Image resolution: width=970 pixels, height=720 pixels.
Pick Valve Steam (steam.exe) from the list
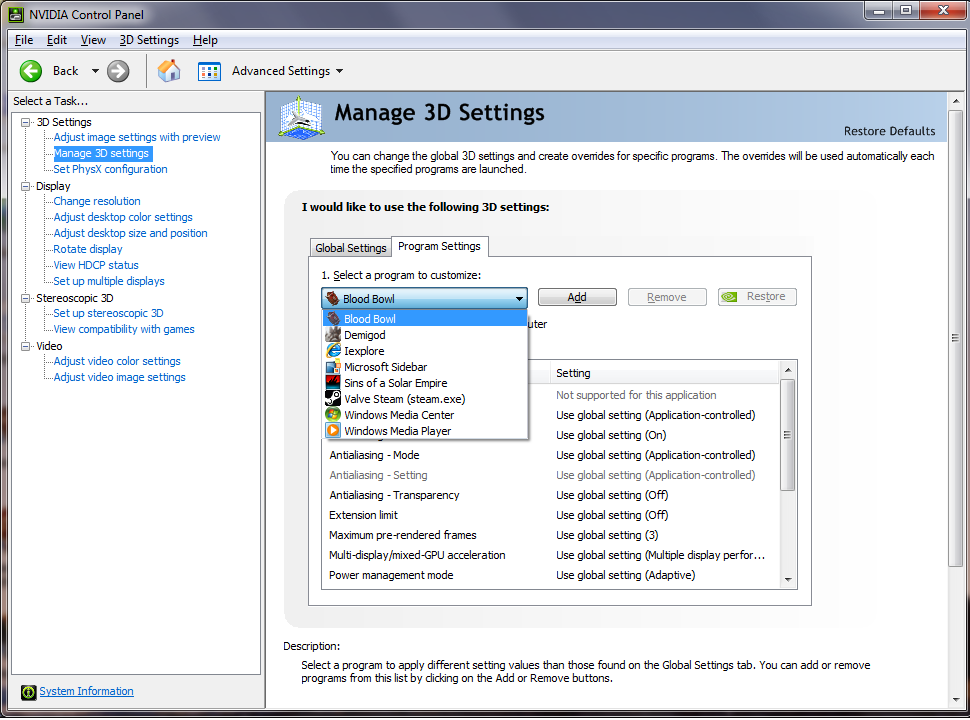pyautogui.click(x=404, y=399)
